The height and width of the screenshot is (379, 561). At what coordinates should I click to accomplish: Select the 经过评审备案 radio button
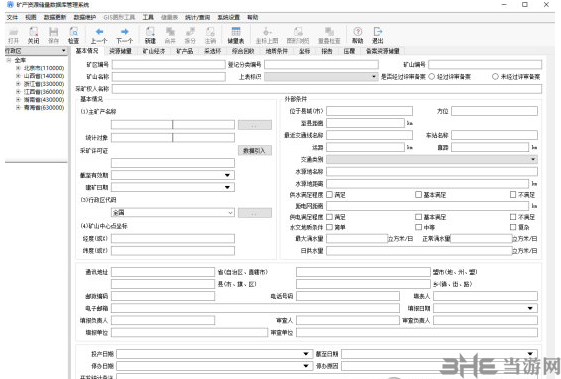(x=431, y=76)
